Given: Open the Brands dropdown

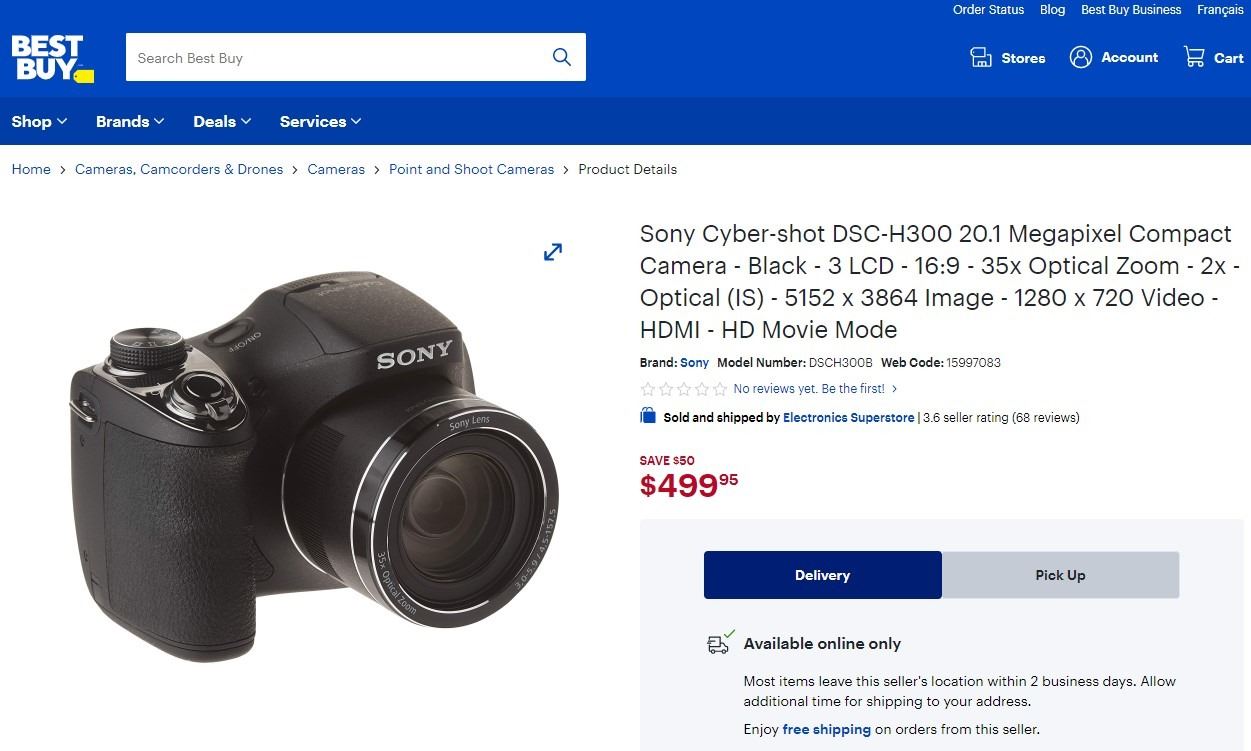Looking at the screenshot, I should 129,121.
